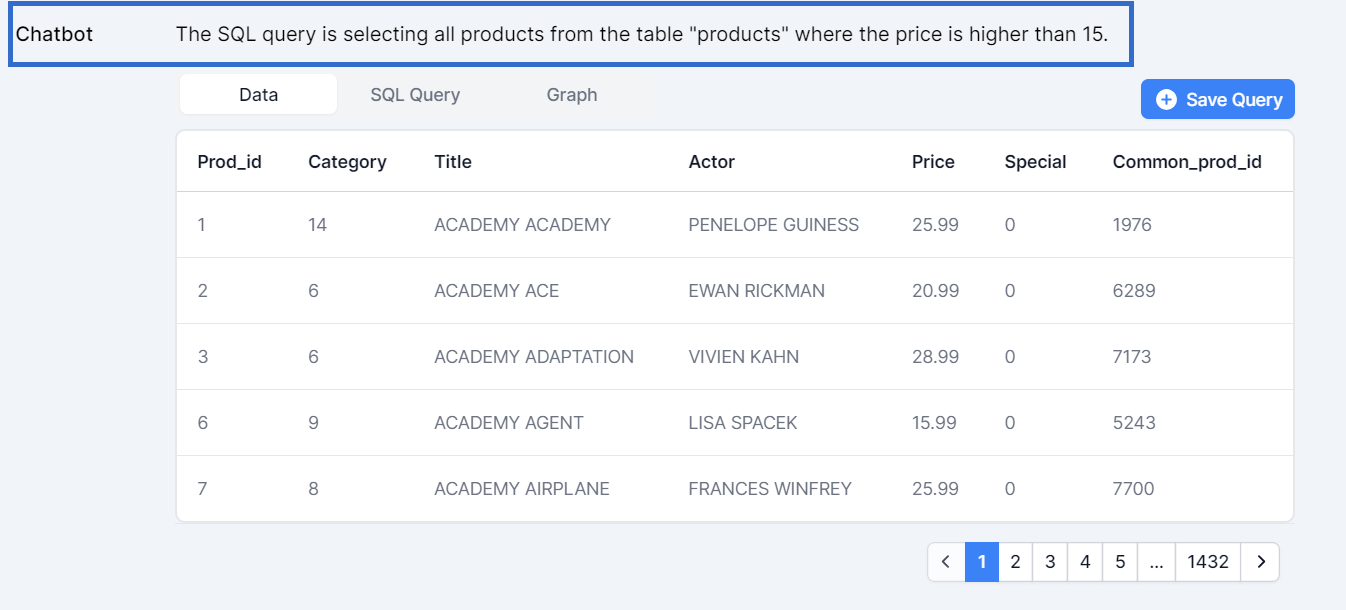1346x610 pixels.
Task: Show the Graph tab
Action: (571, 95)
